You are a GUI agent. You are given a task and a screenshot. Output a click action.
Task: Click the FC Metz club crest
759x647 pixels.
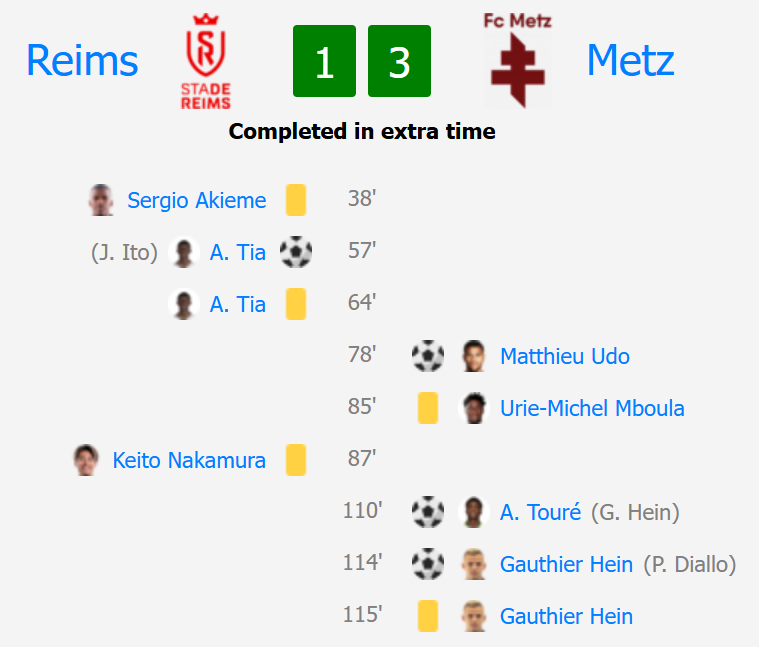pyautogui.click(x=517, y=61)
